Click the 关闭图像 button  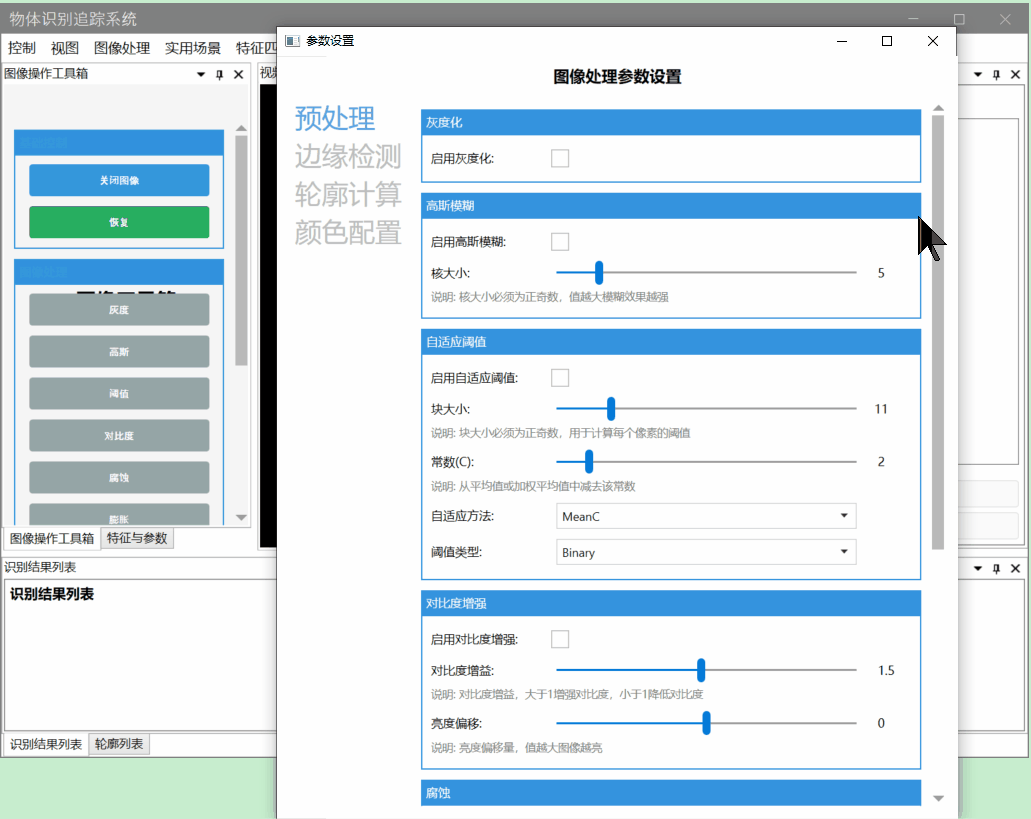119,180
